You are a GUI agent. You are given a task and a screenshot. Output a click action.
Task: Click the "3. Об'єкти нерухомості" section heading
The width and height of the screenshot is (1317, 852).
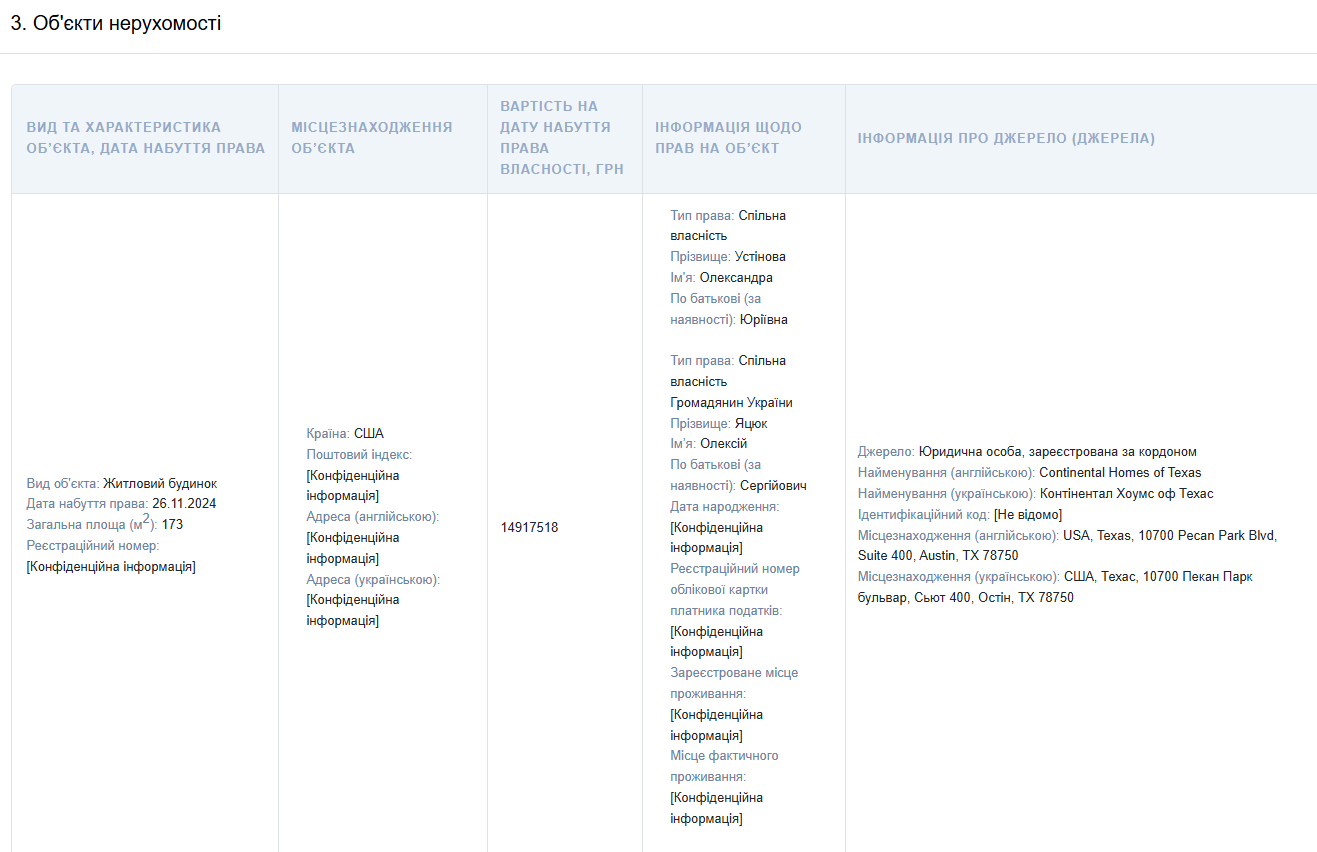[115, 24]
